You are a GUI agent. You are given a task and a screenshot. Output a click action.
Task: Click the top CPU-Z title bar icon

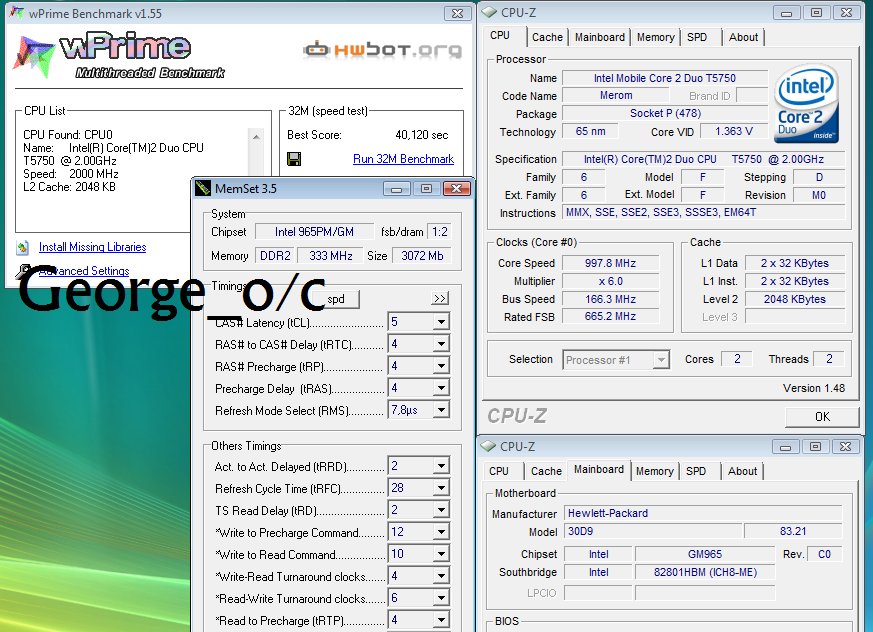(x=489, y=12)
